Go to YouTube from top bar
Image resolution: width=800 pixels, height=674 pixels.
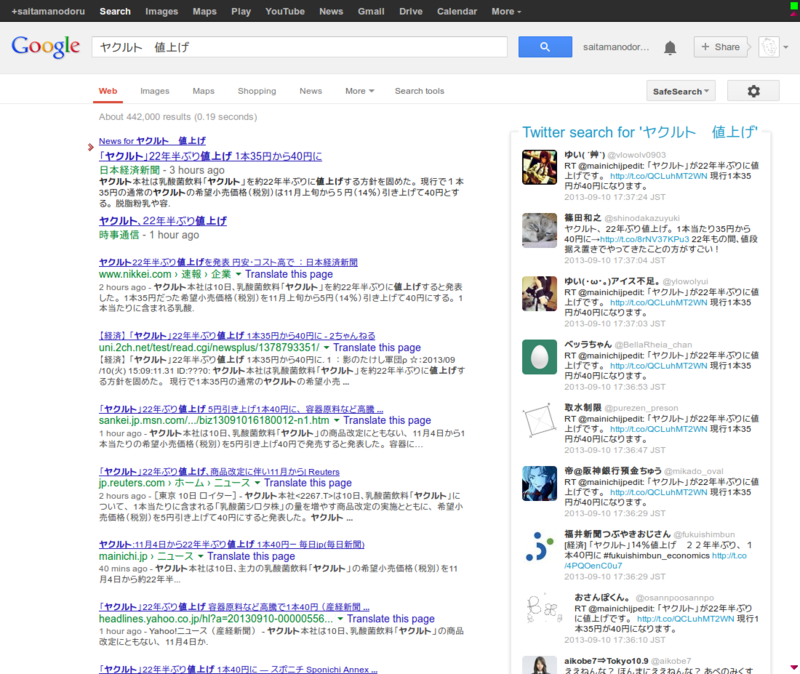click(x=285, y=11)
